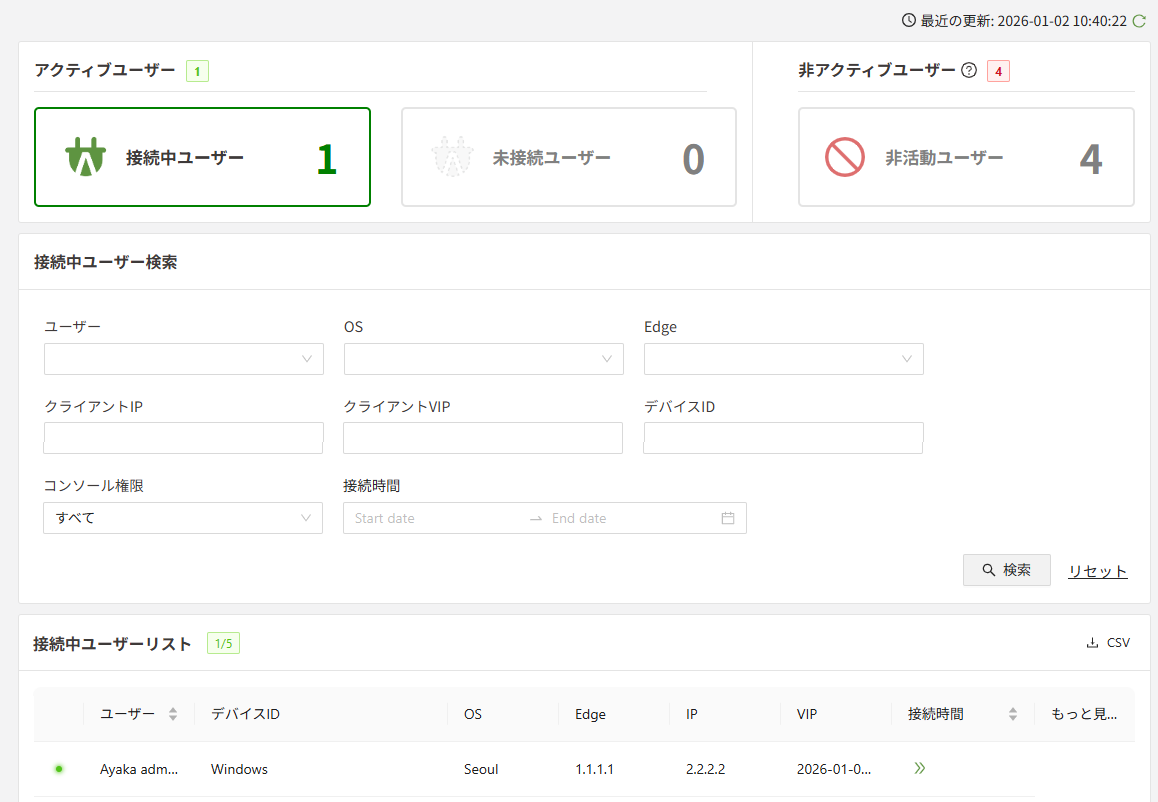The width and height of the screenshot is (1158, 802).
Task: Select the 非活動ユーザー card
Action: point(965,157)
